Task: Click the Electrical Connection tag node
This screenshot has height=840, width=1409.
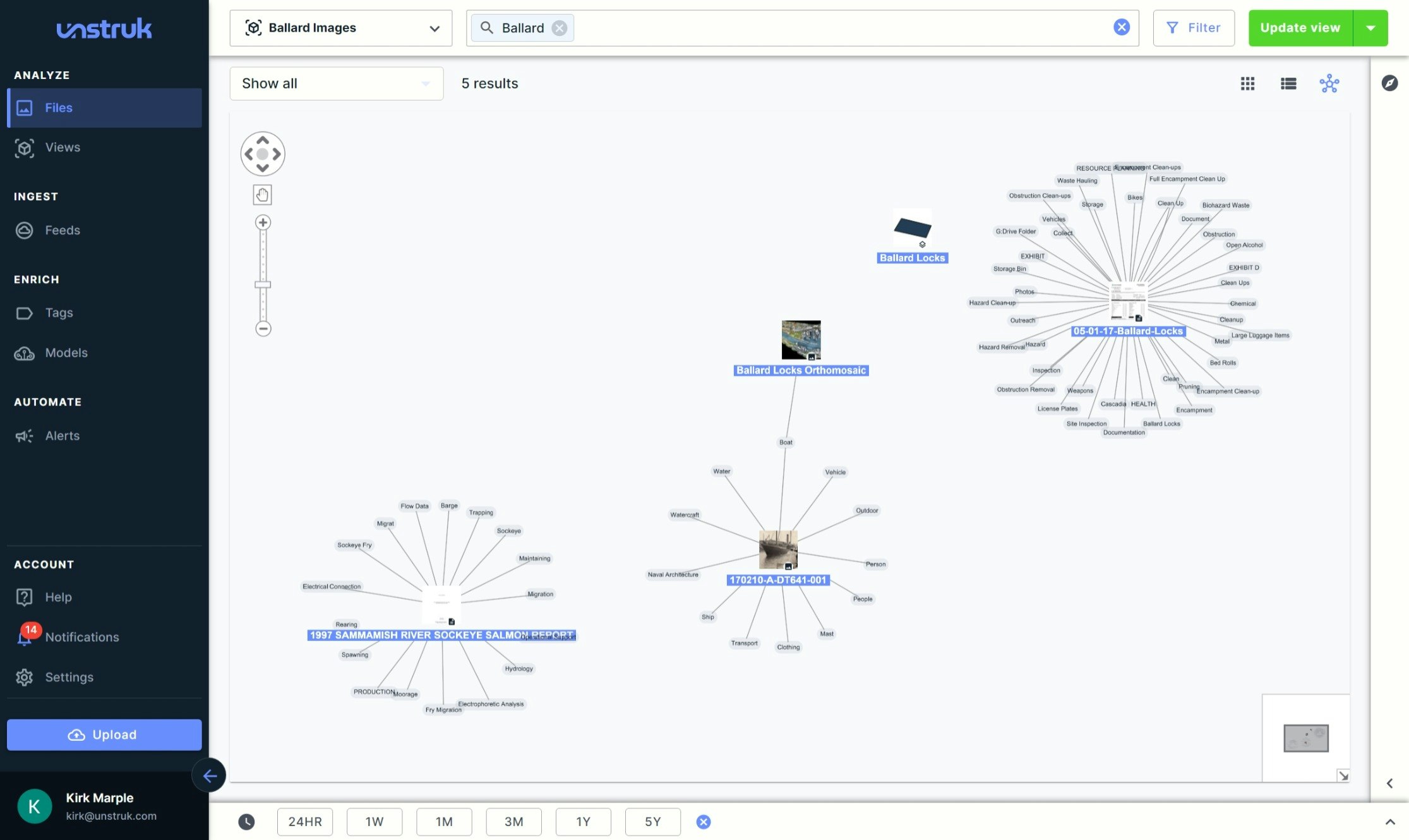Action: click(x=332, y=587)
